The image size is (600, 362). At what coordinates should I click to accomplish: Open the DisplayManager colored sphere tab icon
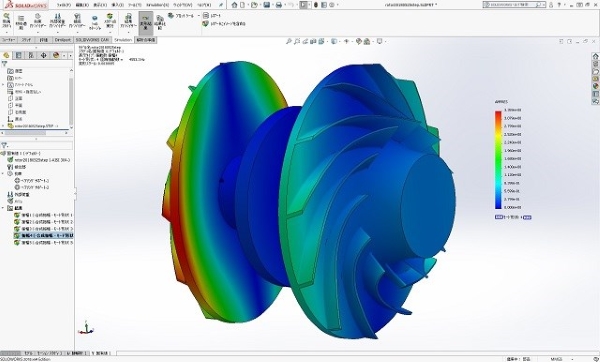click(56, 55)
